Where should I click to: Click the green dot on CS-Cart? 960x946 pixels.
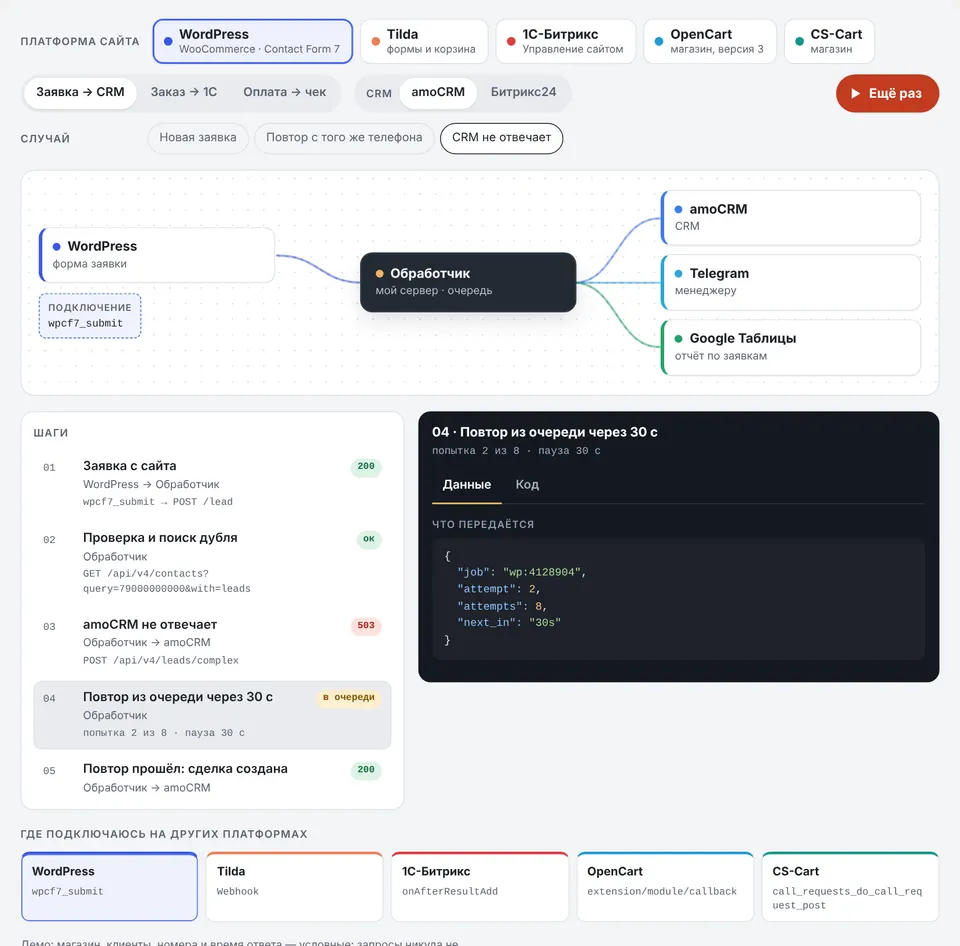(800, 42)
